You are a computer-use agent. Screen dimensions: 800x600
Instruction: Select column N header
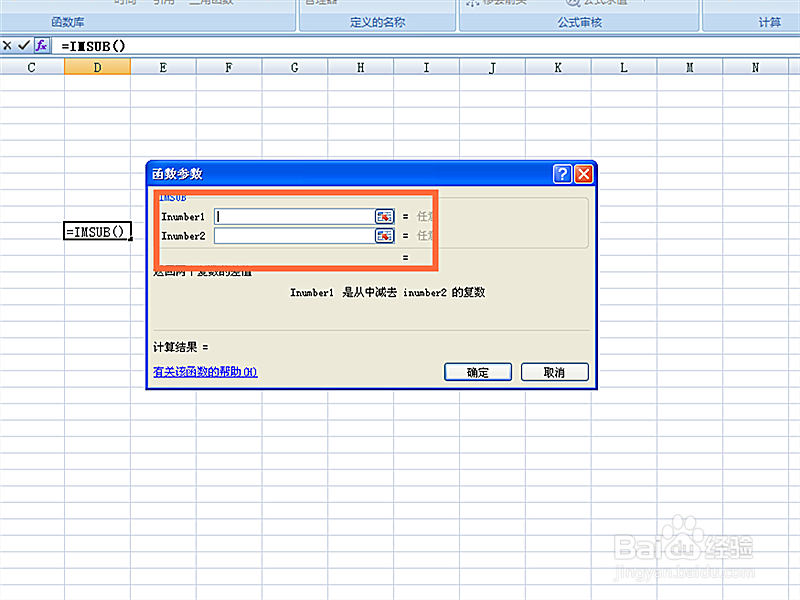point(756,67)
